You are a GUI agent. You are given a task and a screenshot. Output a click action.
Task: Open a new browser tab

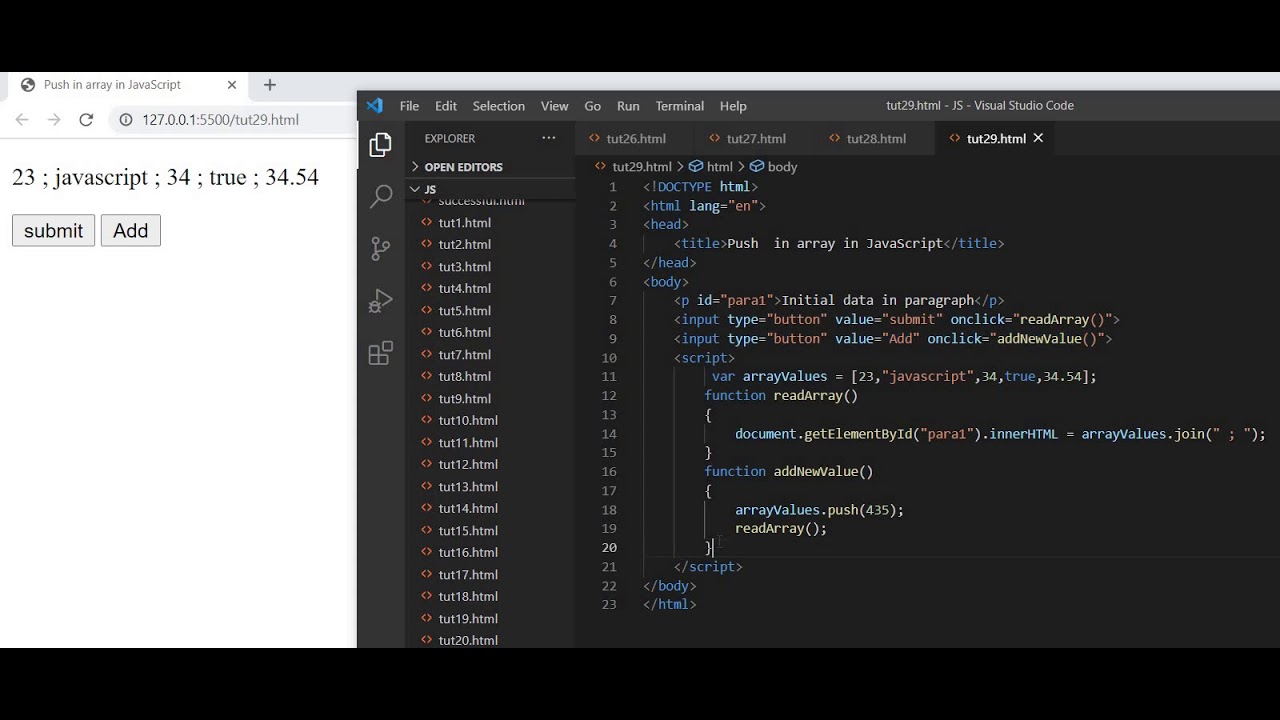pyautogui.click(x=269, y=85)
